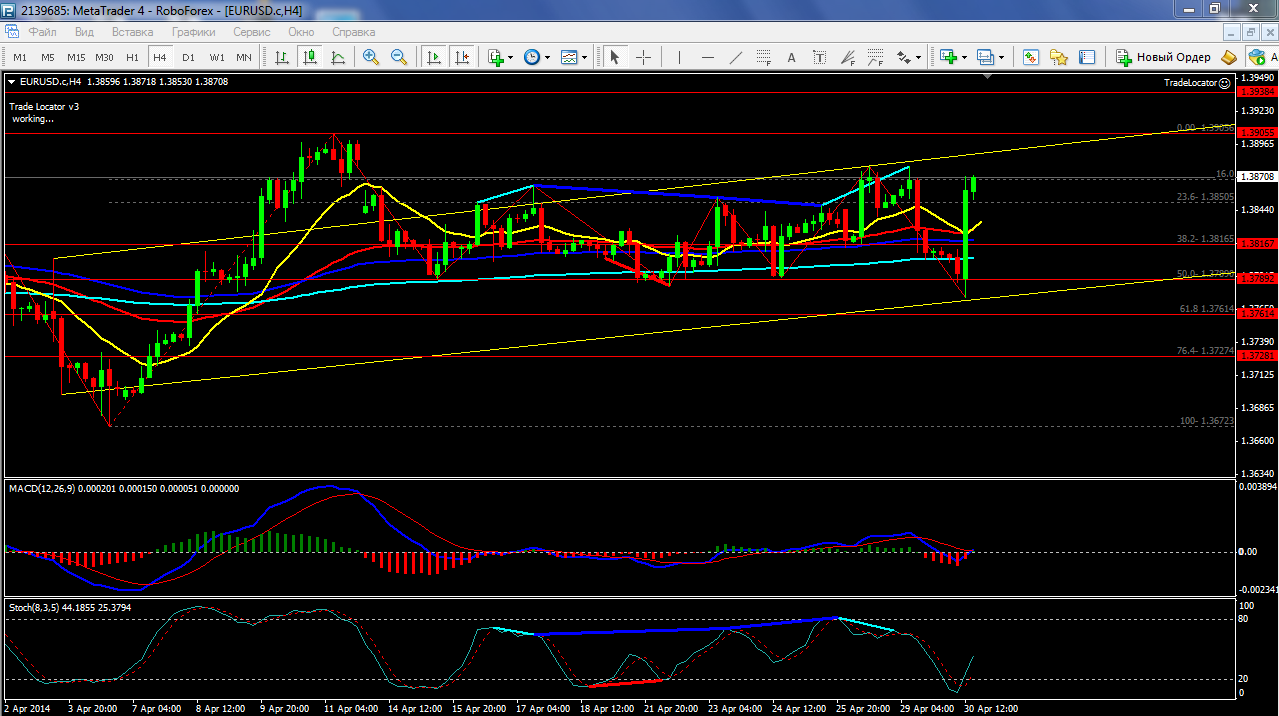Open the Файл menu
Viewport: 1279px width, 716px height.
tap(43, 31)
